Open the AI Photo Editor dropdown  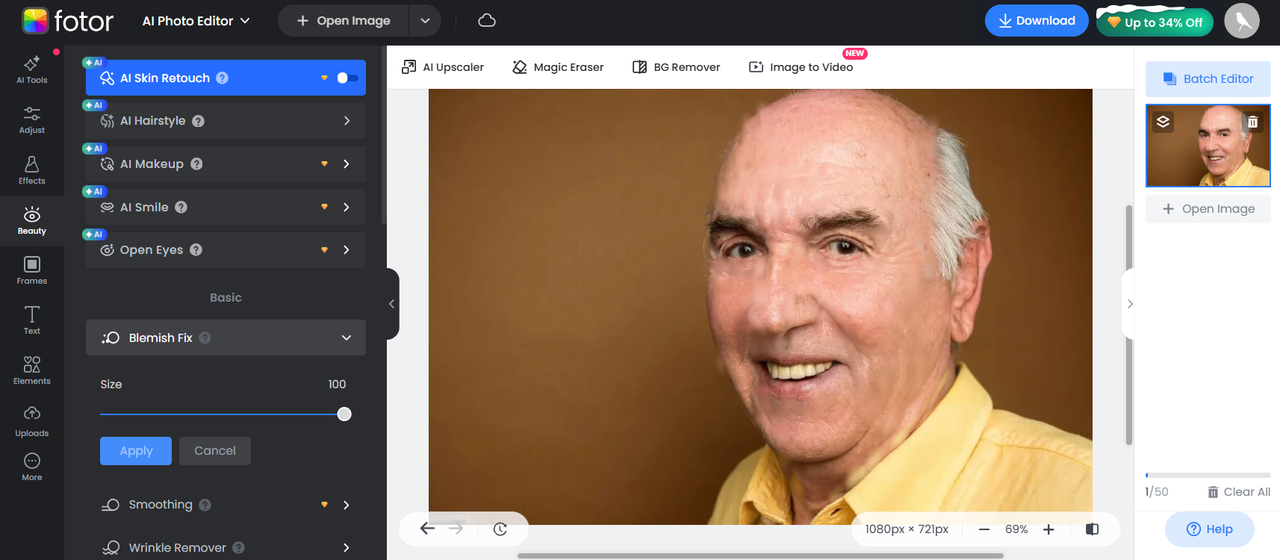[x=196, y=20]
